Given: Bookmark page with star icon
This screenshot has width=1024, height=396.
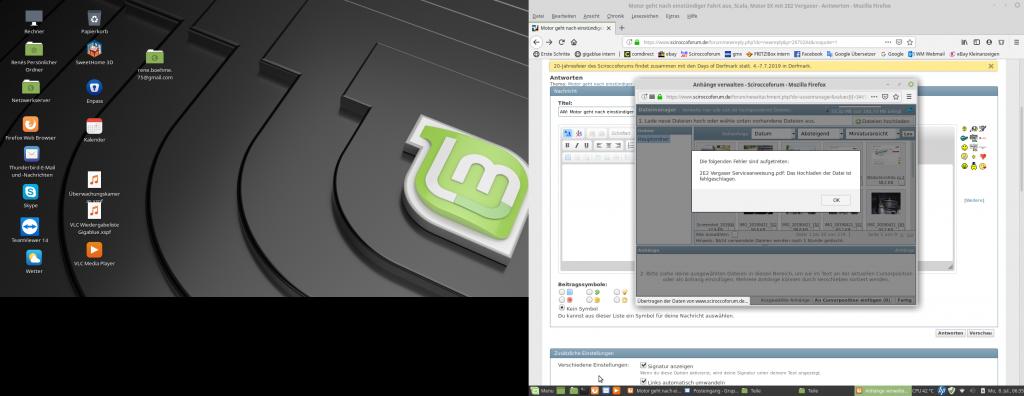Looking at the screenshot, I should [910, 42].
